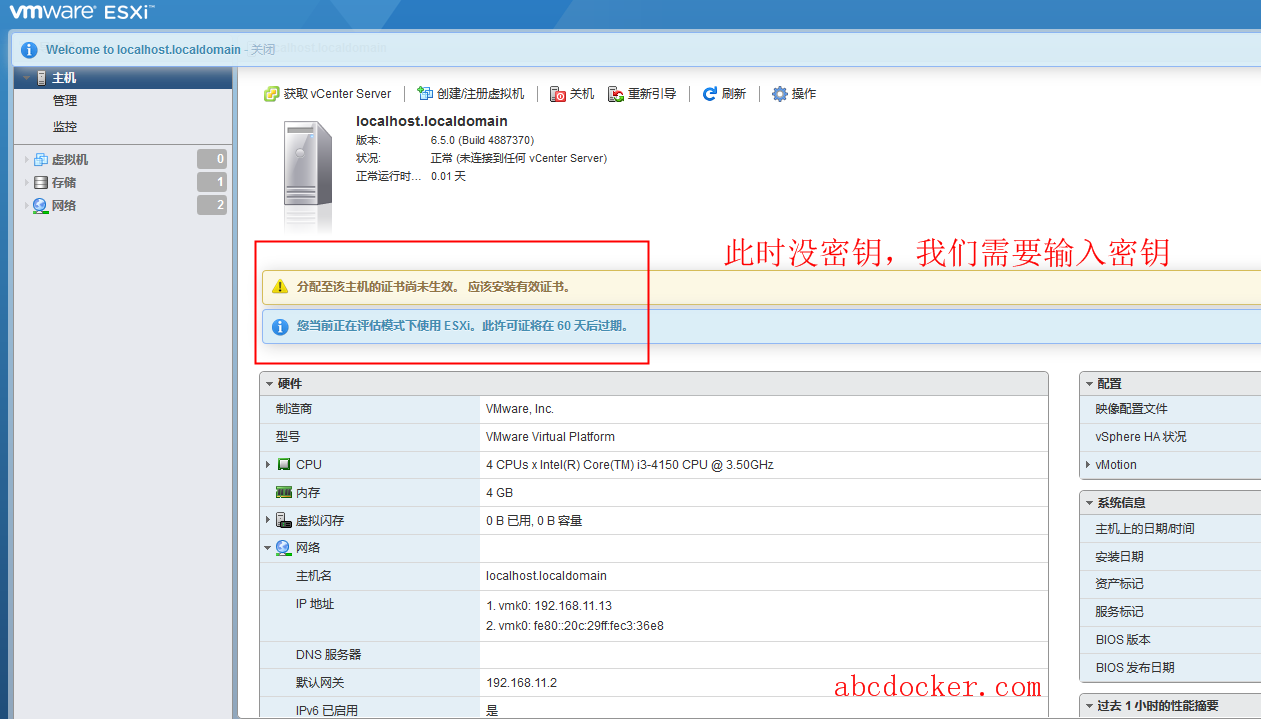The image size is (1261, 719).
Task: Expand the vMotion configuration row
Action: (x=1088, y=465)
